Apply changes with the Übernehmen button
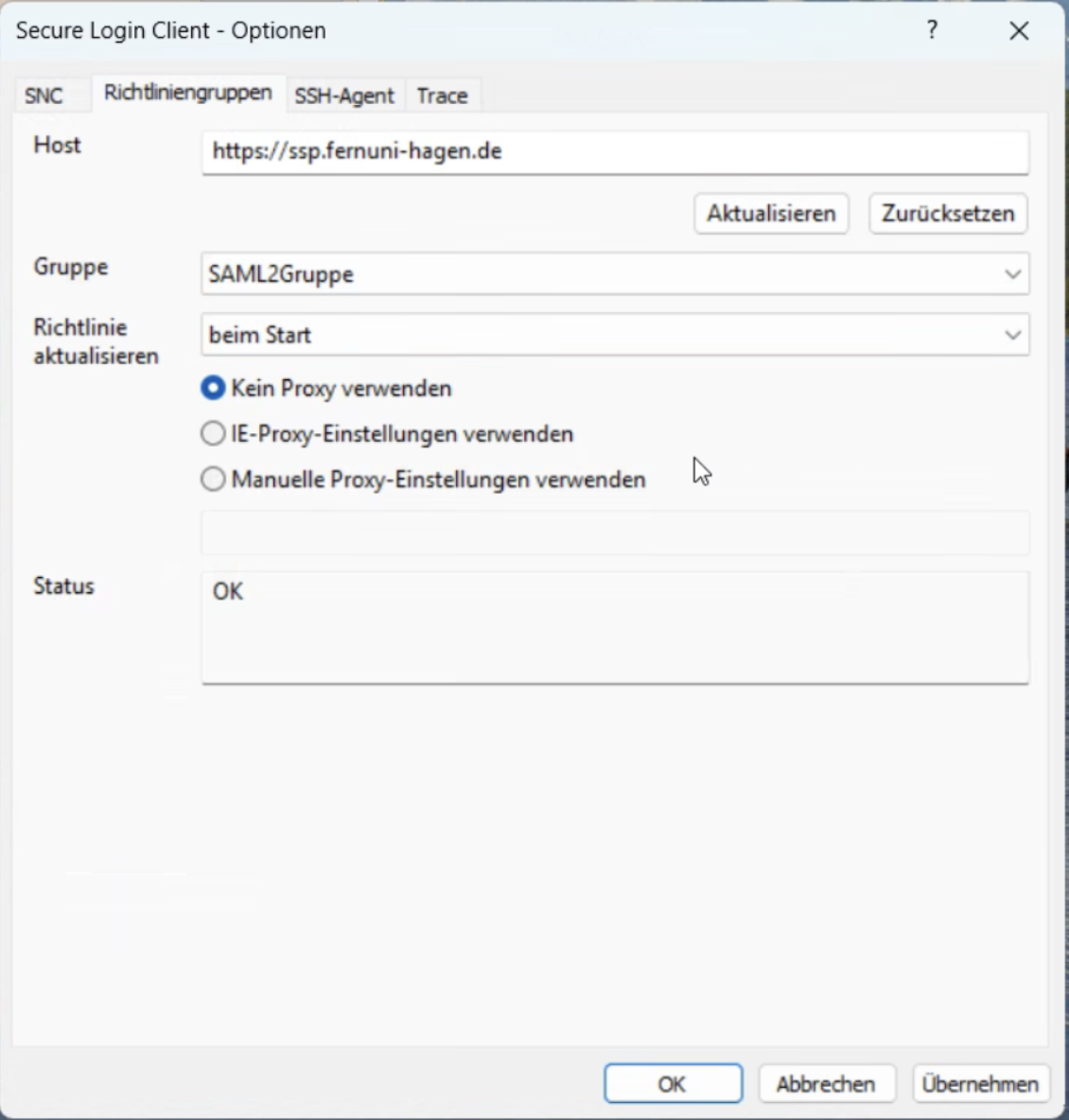The width and height of the screenshot is (1069, 1120). coord(980,1084)
